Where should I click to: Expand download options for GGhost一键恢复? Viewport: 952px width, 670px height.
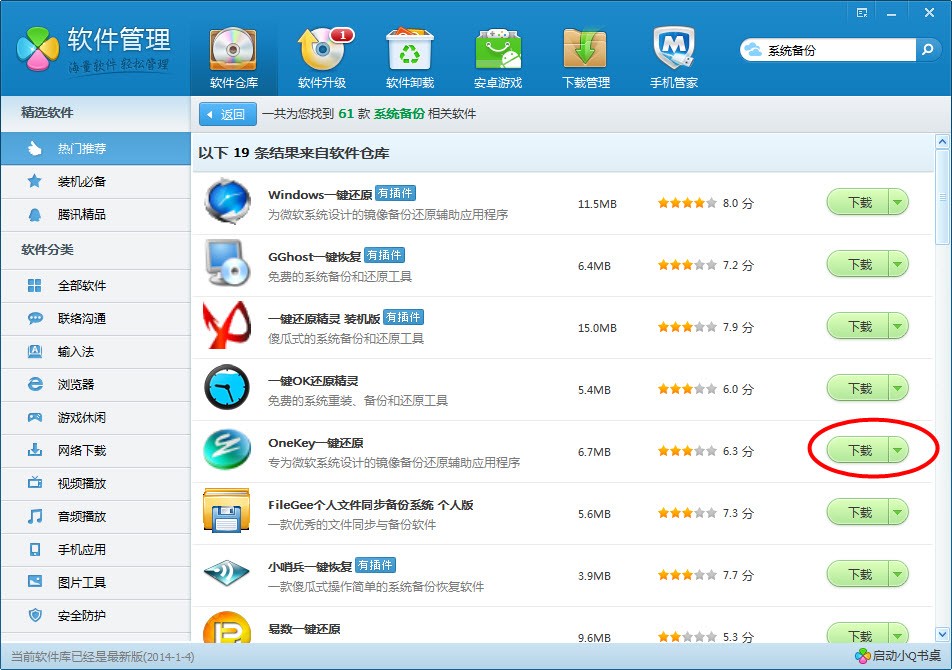click(899, 265)
